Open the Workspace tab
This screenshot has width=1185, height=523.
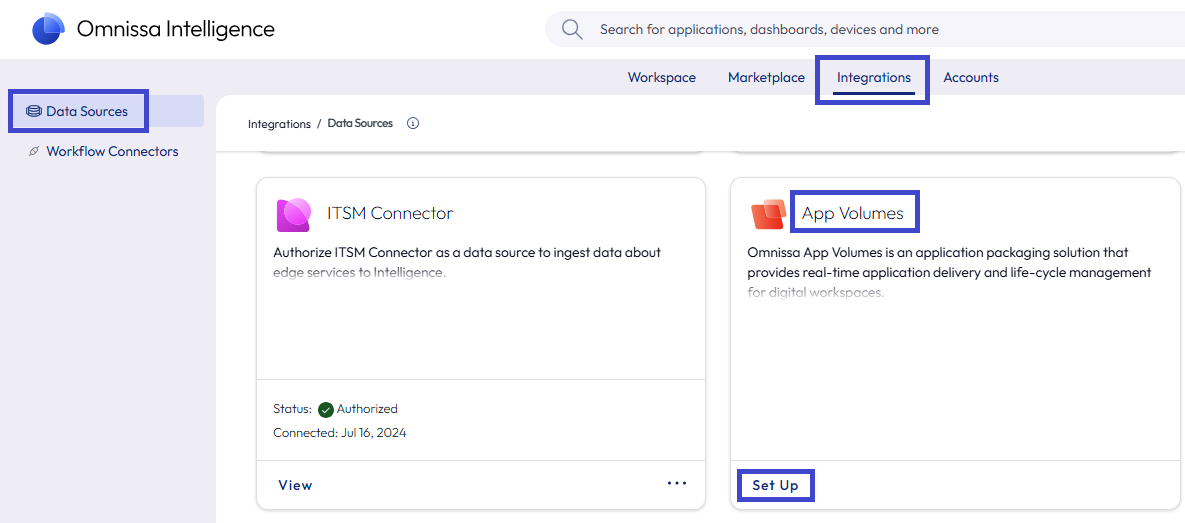[661, 77]
